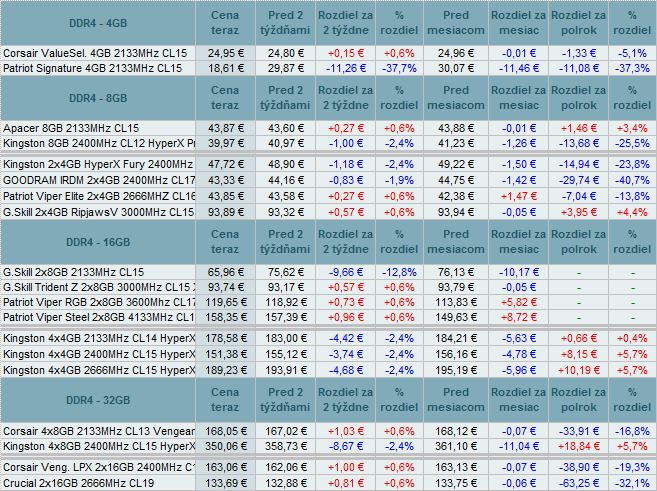Select the 183,00 € two-weeks-ago price
The image size is (657, 491).
click(x=285, y=338)
